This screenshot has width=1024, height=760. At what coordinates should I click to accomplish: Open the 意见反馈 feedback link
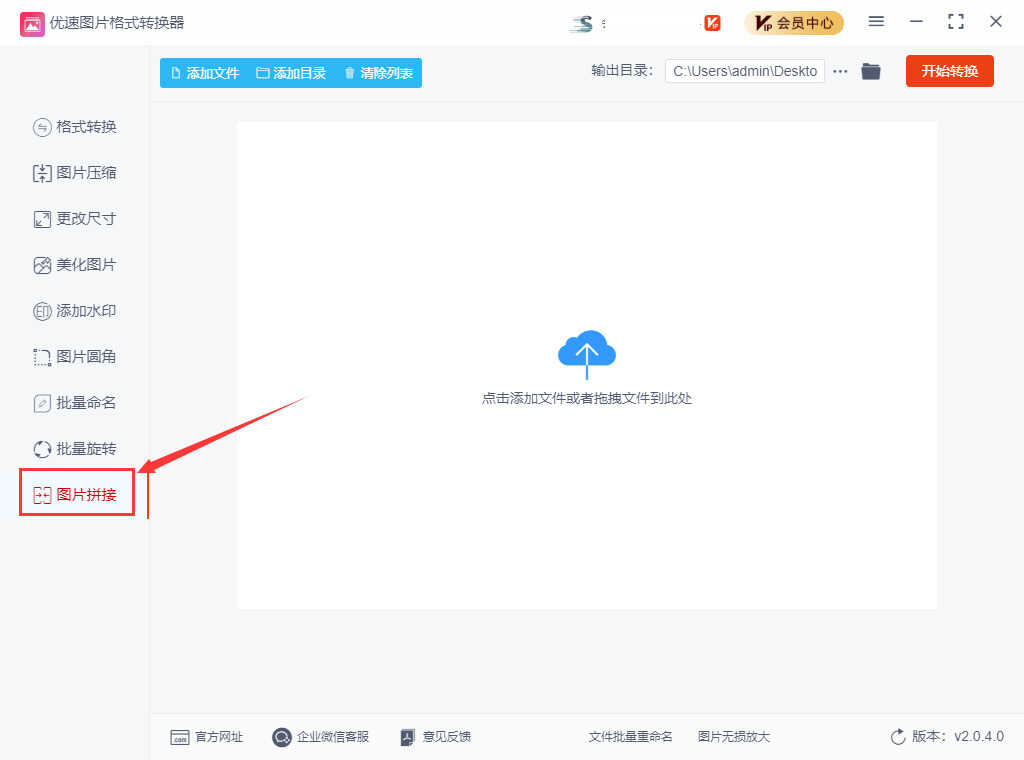[435, 737]
